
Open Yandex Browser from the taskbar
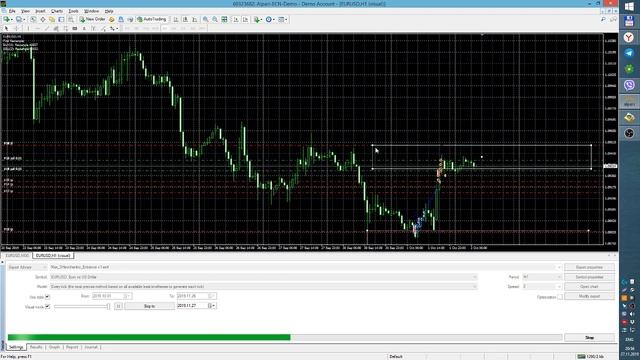(629, 37)
